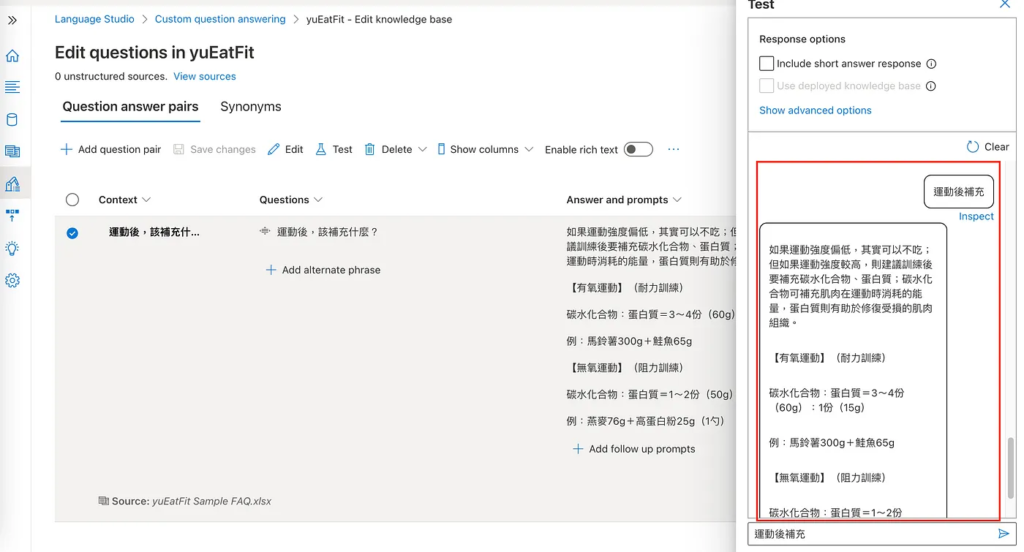Open the settings gear in sidebar

point(12,281)
